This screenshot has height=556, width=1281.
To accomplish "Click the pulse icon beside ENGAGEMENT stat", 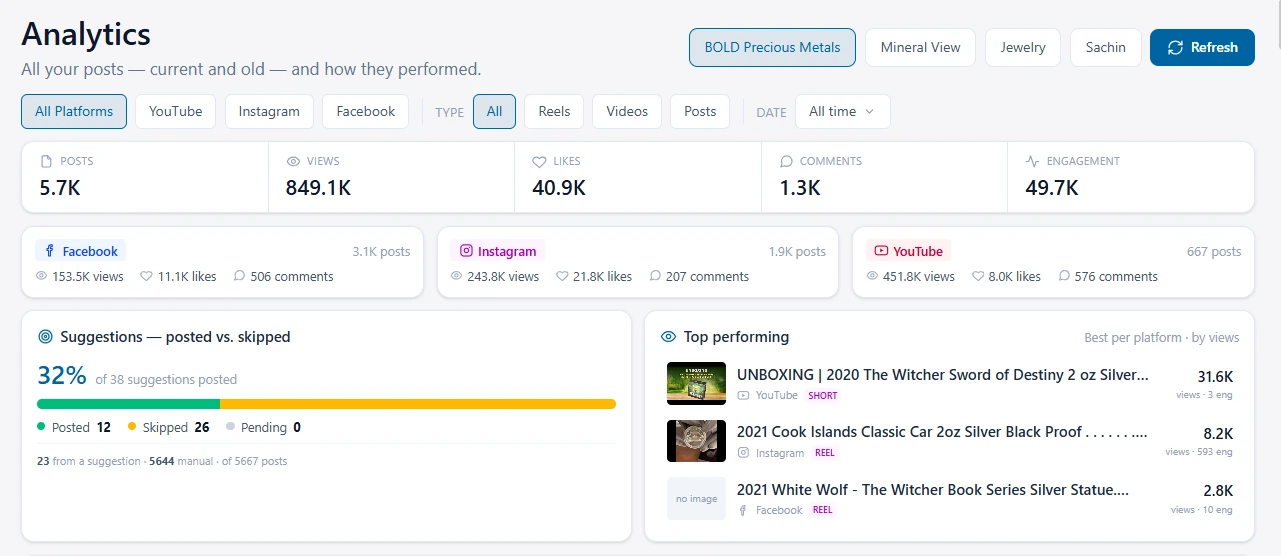I will click(1033, 161).
